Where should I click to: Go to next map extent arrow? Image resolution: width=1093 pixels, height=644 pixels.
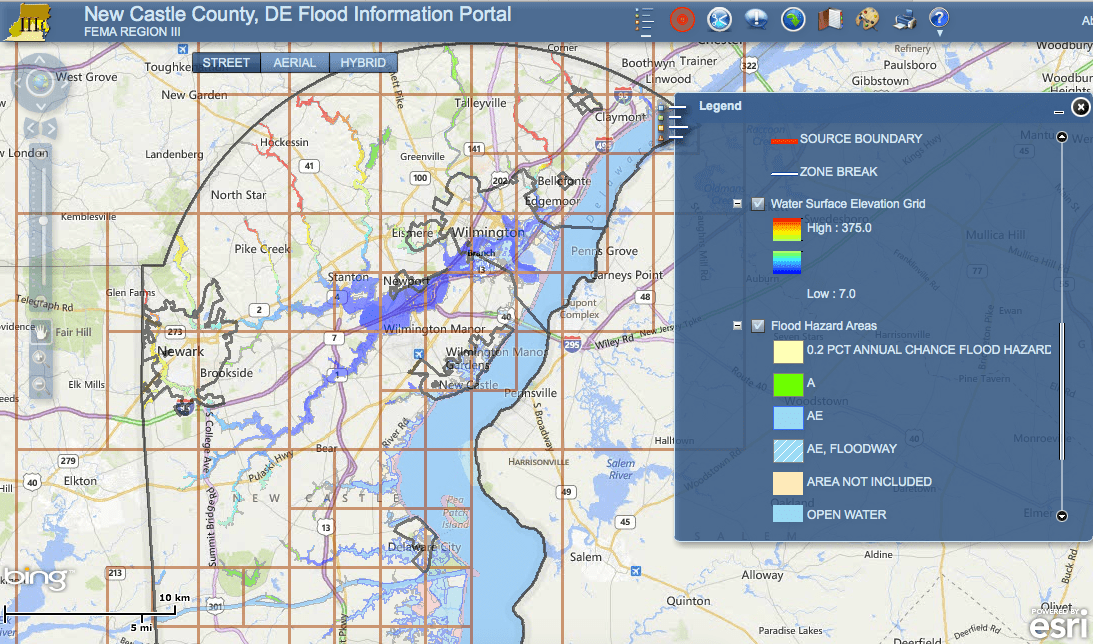pyautogui.click(x=50, y=128)
